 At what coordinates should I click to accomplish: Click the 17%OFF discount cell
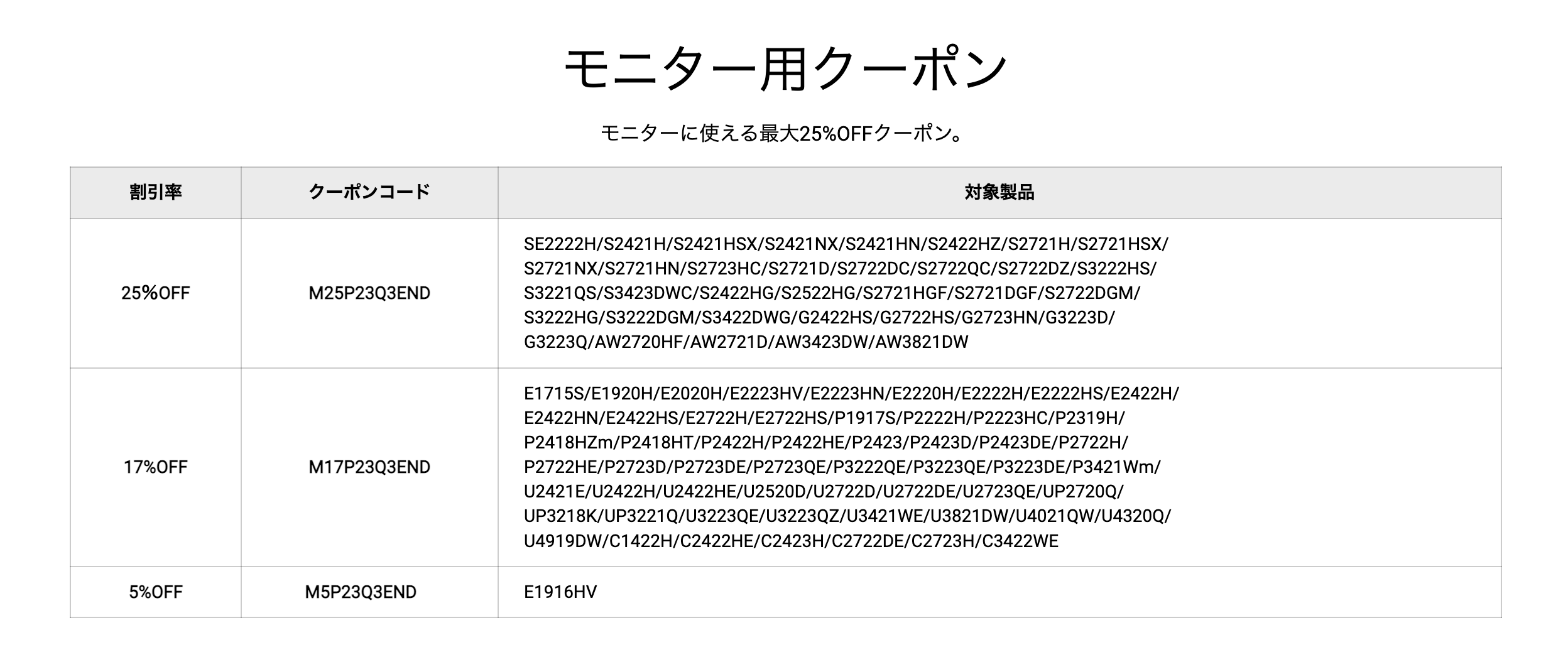[156, 467]
